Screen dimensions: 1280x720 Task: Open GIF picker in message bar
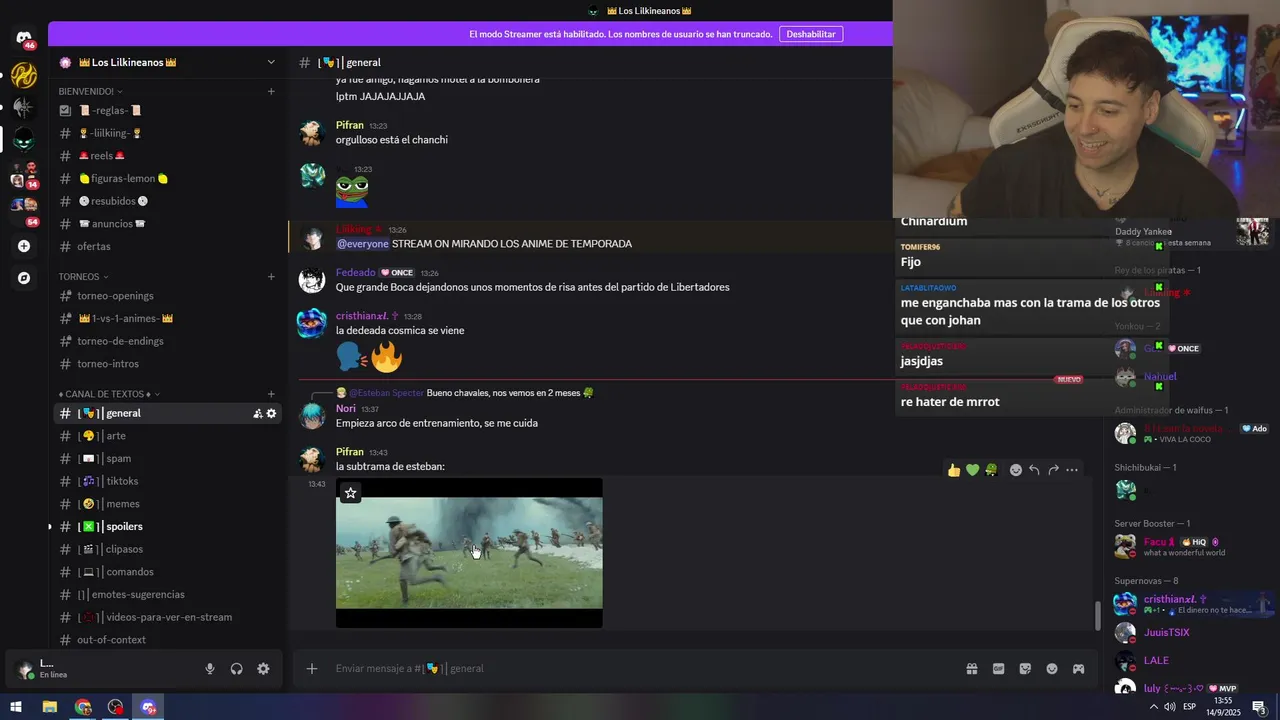pos(998,669)
